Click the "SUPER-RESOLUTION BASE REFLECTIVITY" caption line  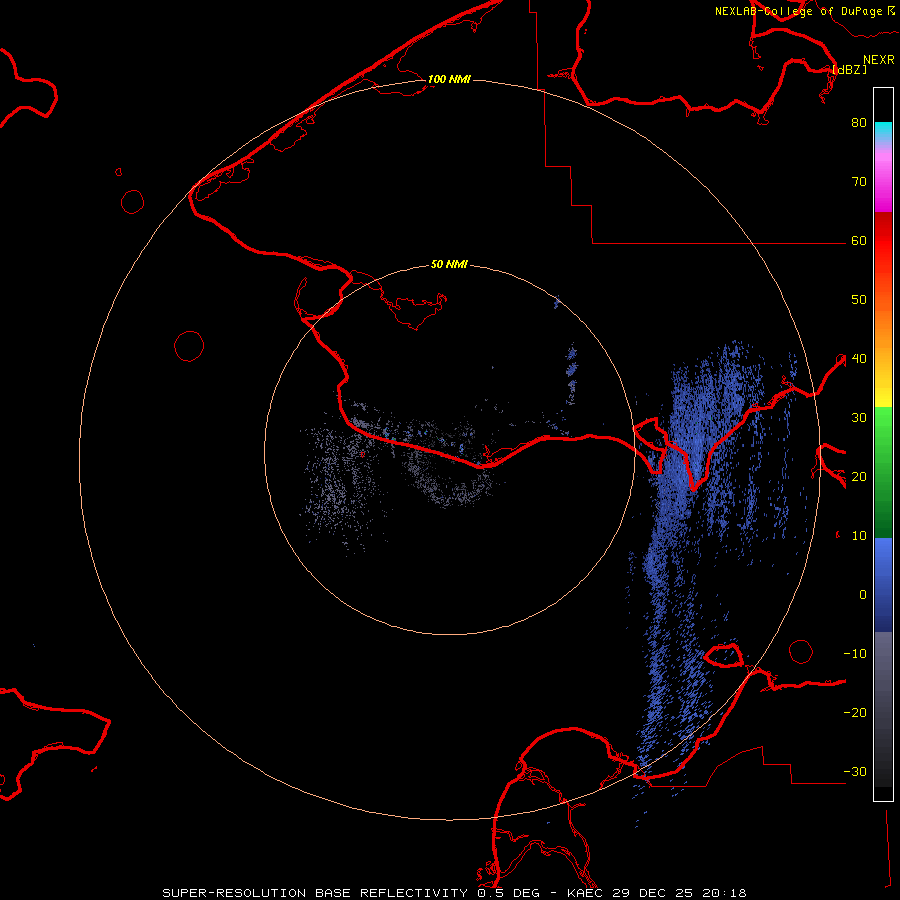coord(455,893)
